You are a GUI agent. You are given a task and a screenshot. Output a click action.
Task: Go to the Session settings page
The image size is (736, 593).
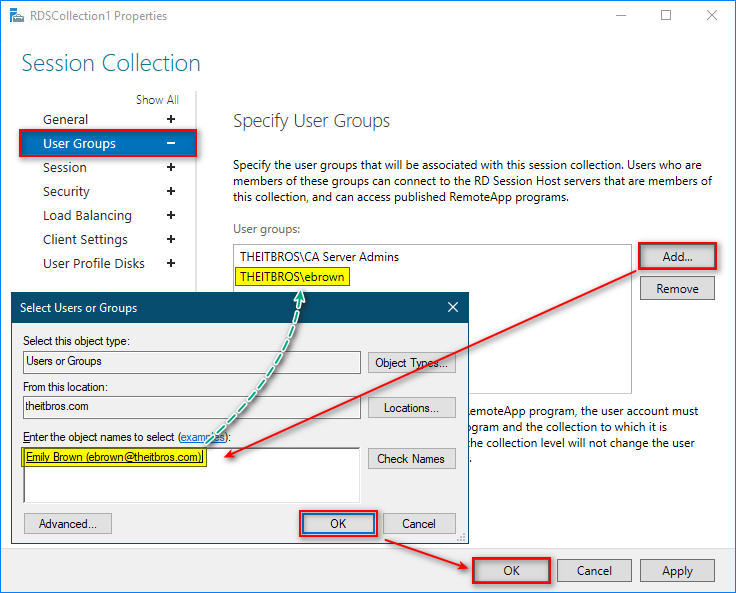pyautogui.click(x=65, y=168)
